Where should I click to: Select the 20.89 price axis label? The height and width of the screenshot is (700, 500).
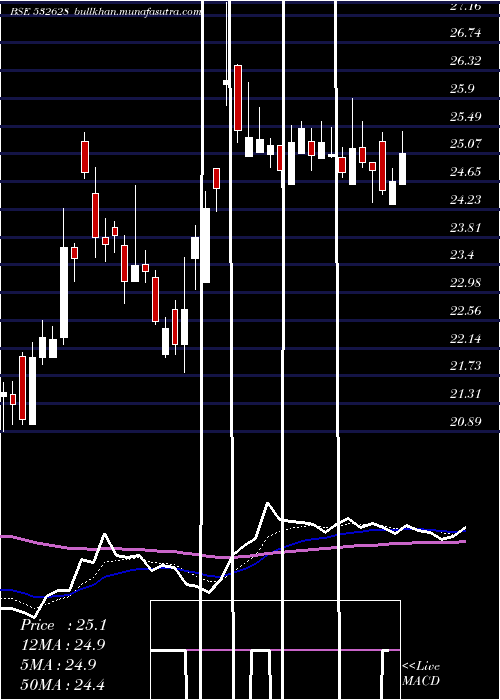(x=466, y=421)
